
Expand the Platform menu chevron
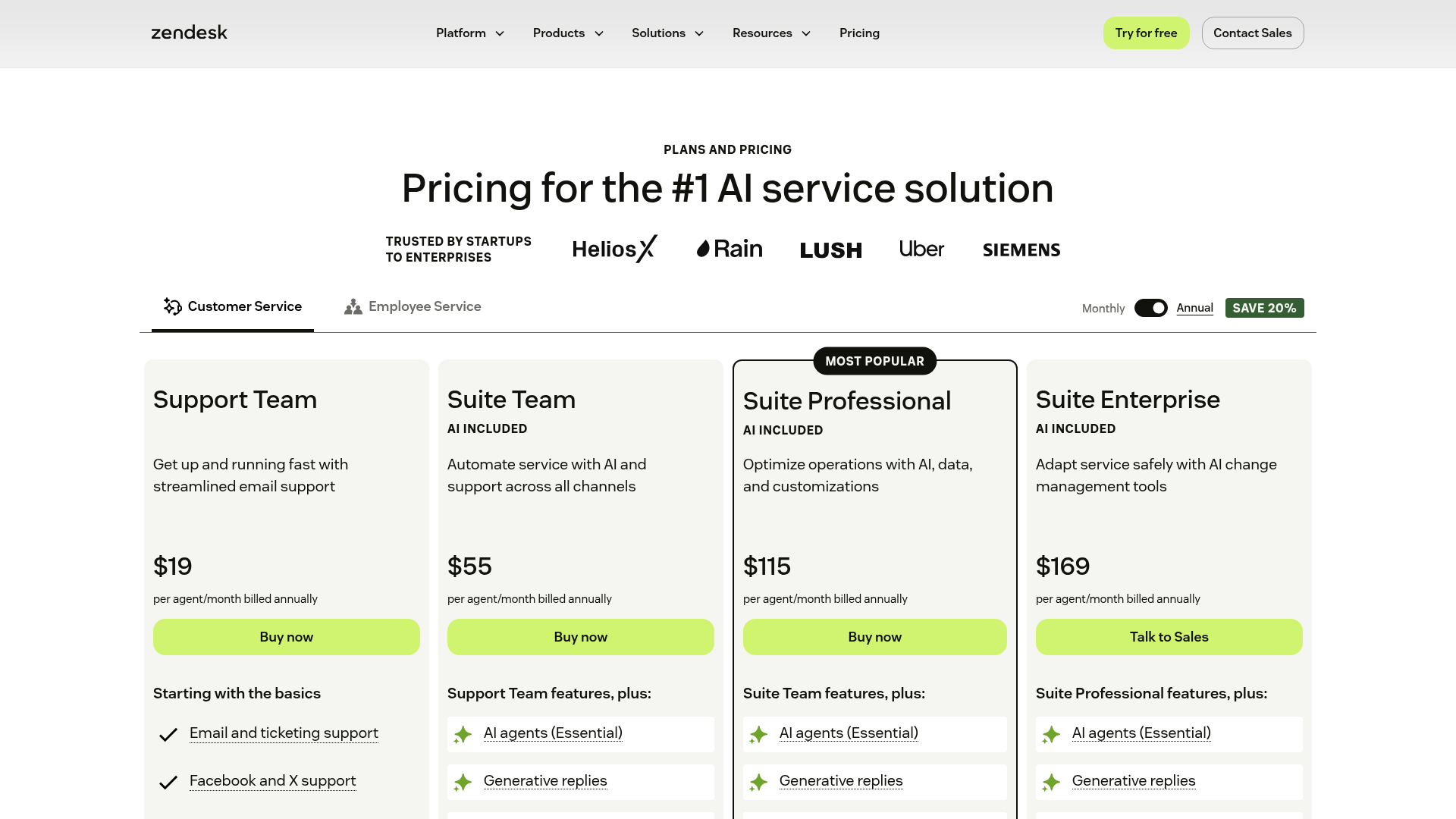coord(500,33)
